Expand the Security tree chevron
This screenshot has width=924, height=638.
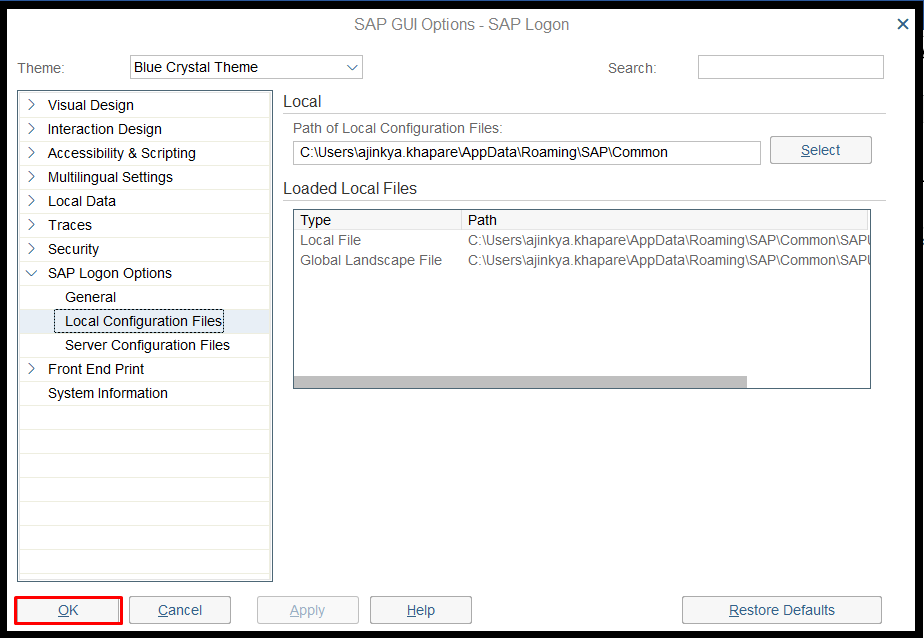[32, 249]
